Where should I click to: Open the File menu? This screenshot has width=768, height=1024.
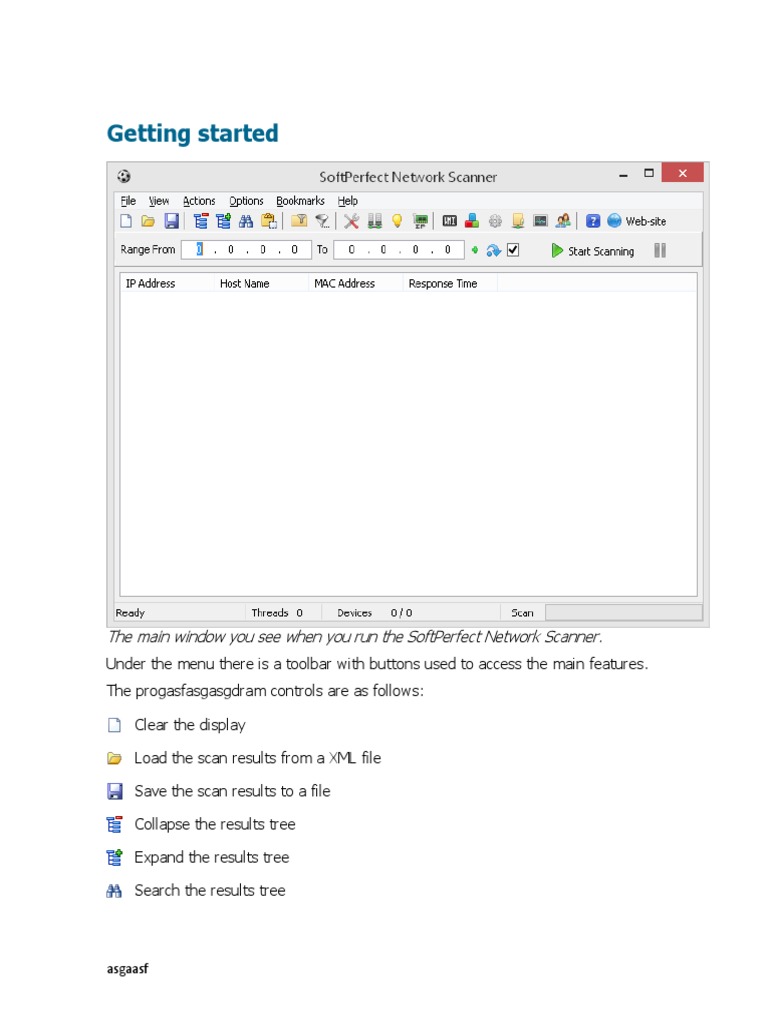pos(128,201)
